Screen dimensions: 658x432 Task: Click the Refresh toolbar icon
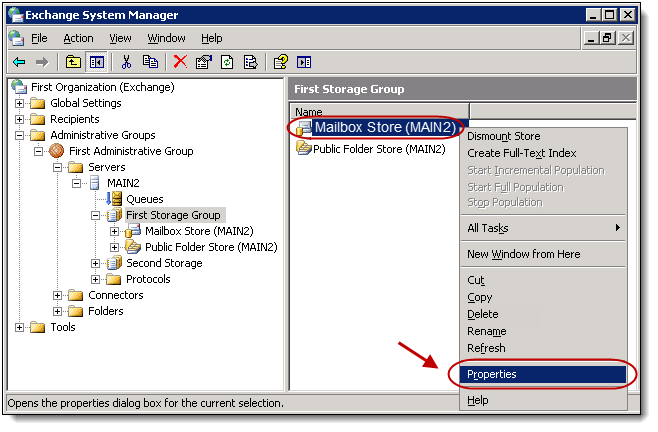click(227, 63)
